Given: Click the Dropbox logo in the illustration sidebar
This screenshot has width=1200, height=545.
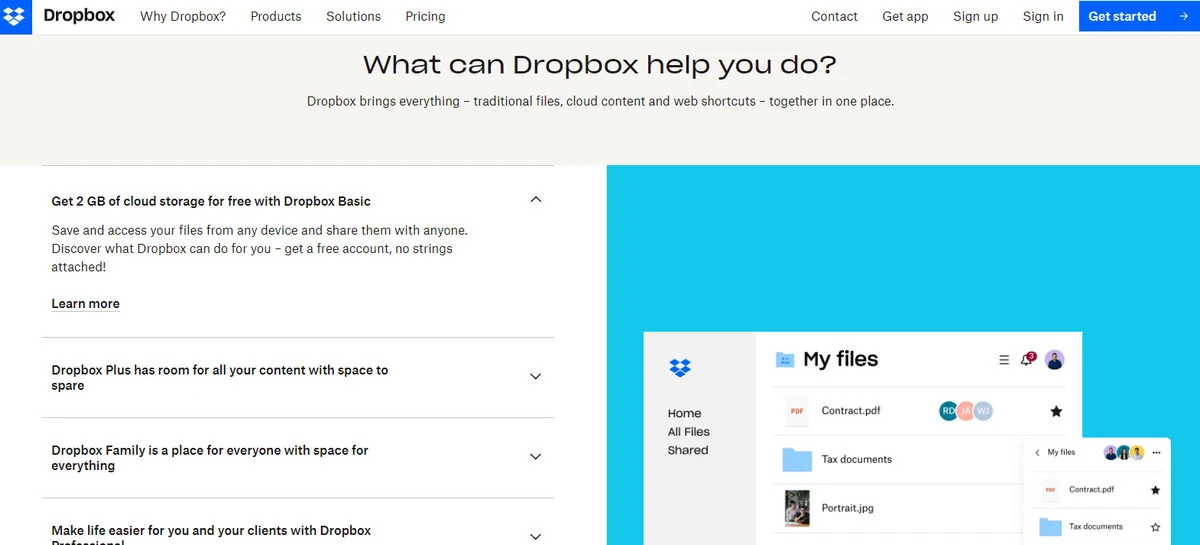Looking at the screenshot, I should [680, 367].
